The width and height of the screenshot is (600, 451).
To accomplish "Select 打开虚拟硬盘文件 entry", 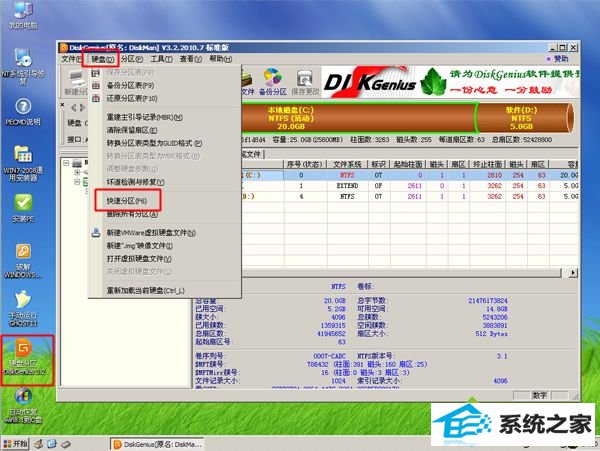I will [x=139, y=259].
